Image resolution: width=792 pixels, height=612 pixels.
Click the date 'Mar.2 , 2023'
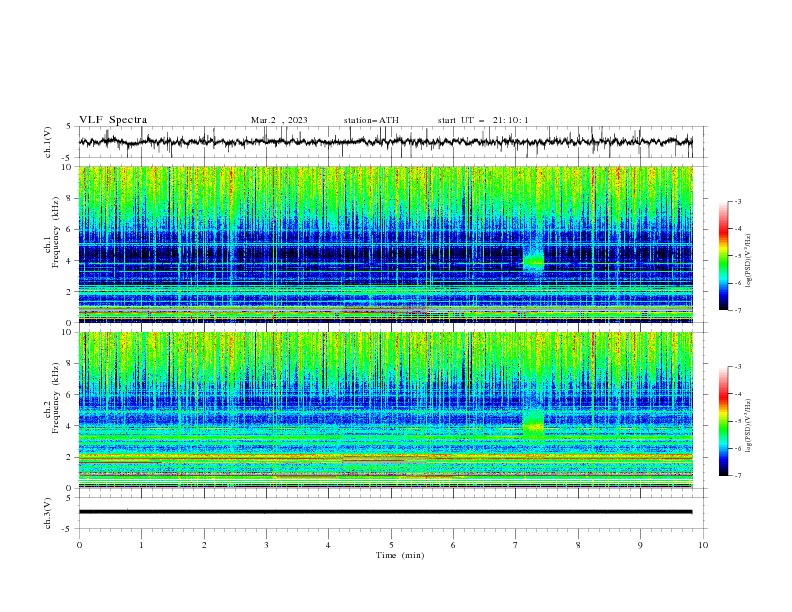tap(279, 120)
